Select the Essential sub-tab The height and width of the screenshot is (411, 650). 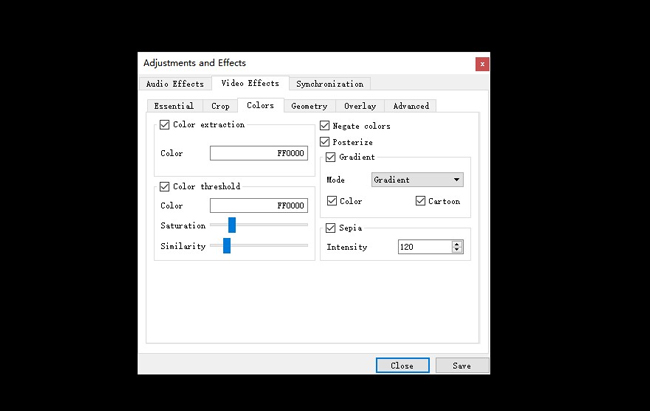(x=174, y=106)
